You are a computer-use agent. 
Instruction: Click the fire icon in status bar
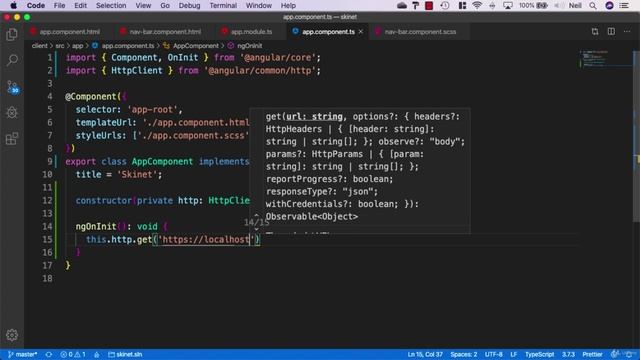(x=97, y=354)
